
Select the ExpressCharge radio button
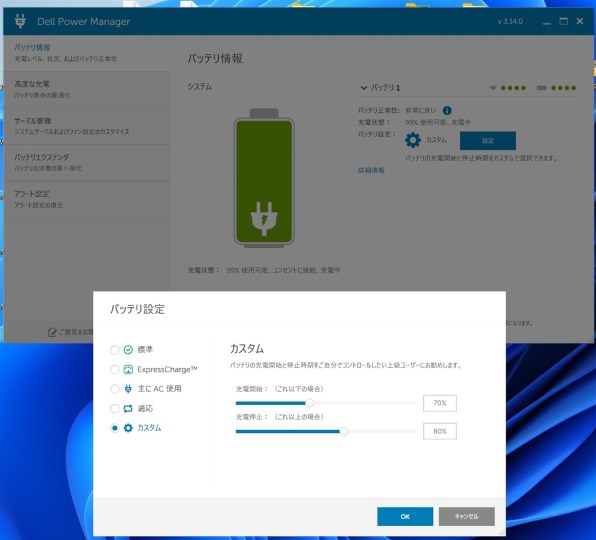click(114, 369)
